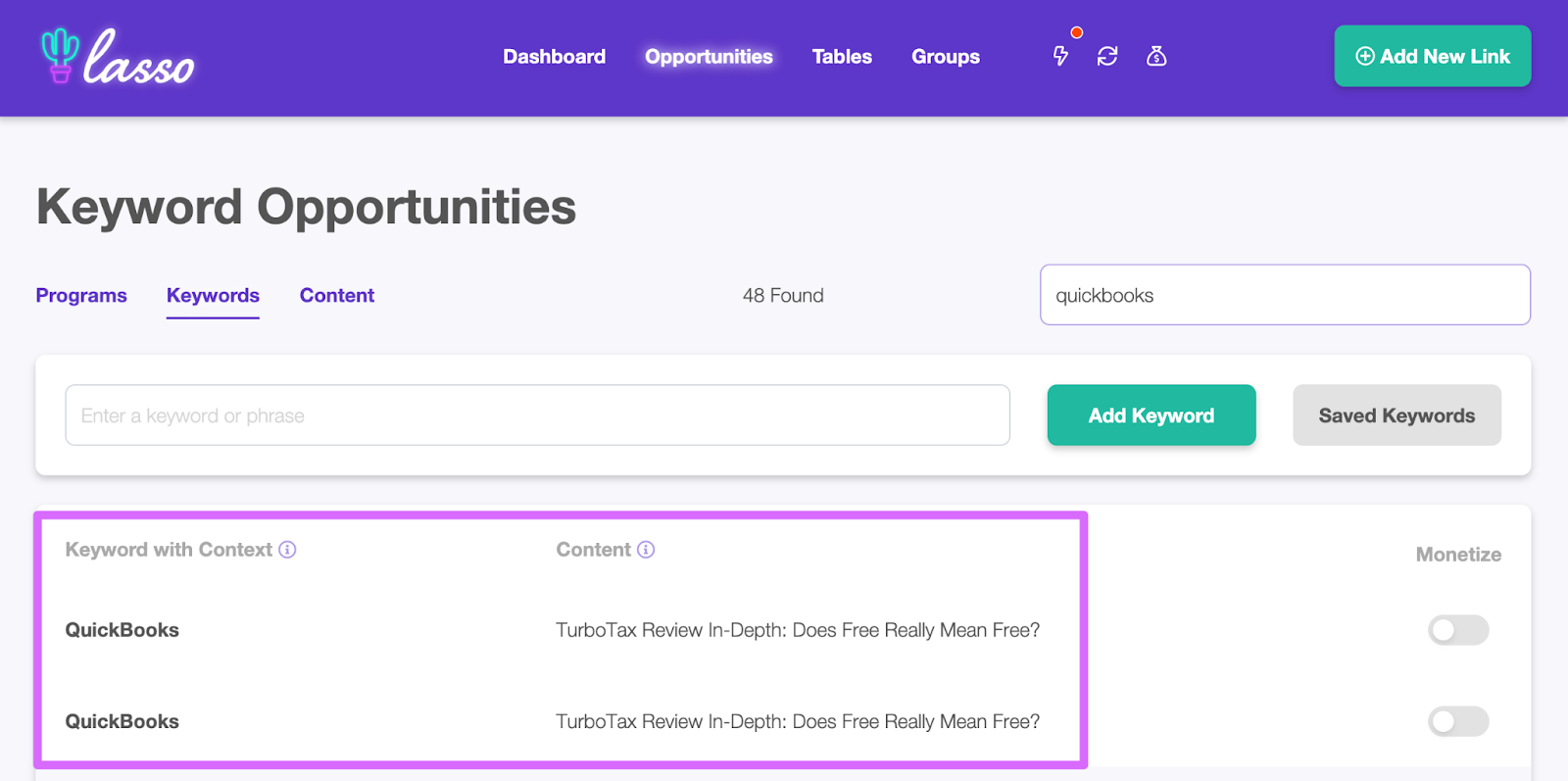Go to Opportunities in the top navigation
1568x781 pixels.
click(709, 57)
